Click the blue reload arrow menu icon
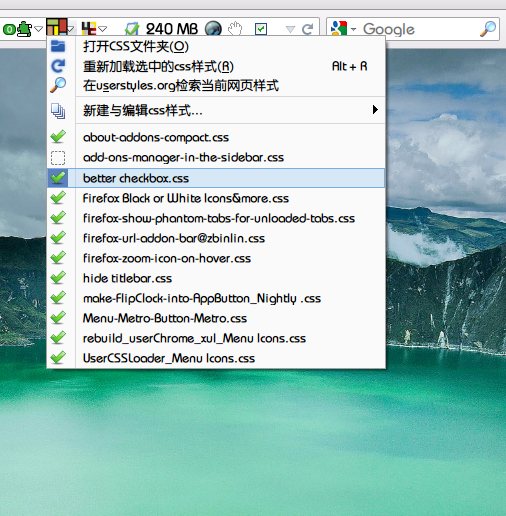 point(58,66)
